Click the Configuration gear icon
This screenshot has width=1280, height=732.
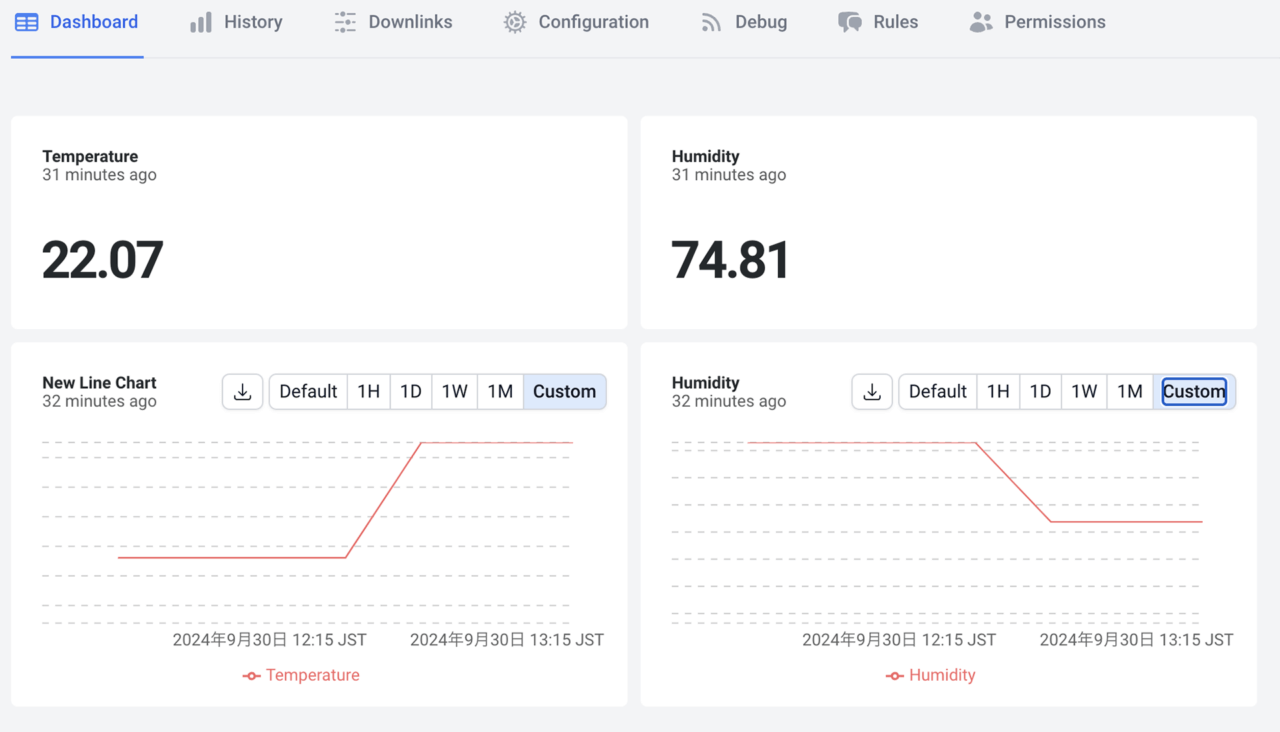click(515, 22)
